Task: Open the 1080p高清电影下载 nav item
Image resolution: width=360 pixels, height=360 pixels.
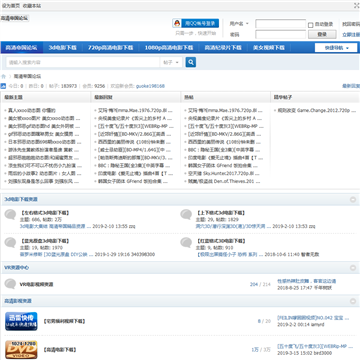Action: [169, 48]
